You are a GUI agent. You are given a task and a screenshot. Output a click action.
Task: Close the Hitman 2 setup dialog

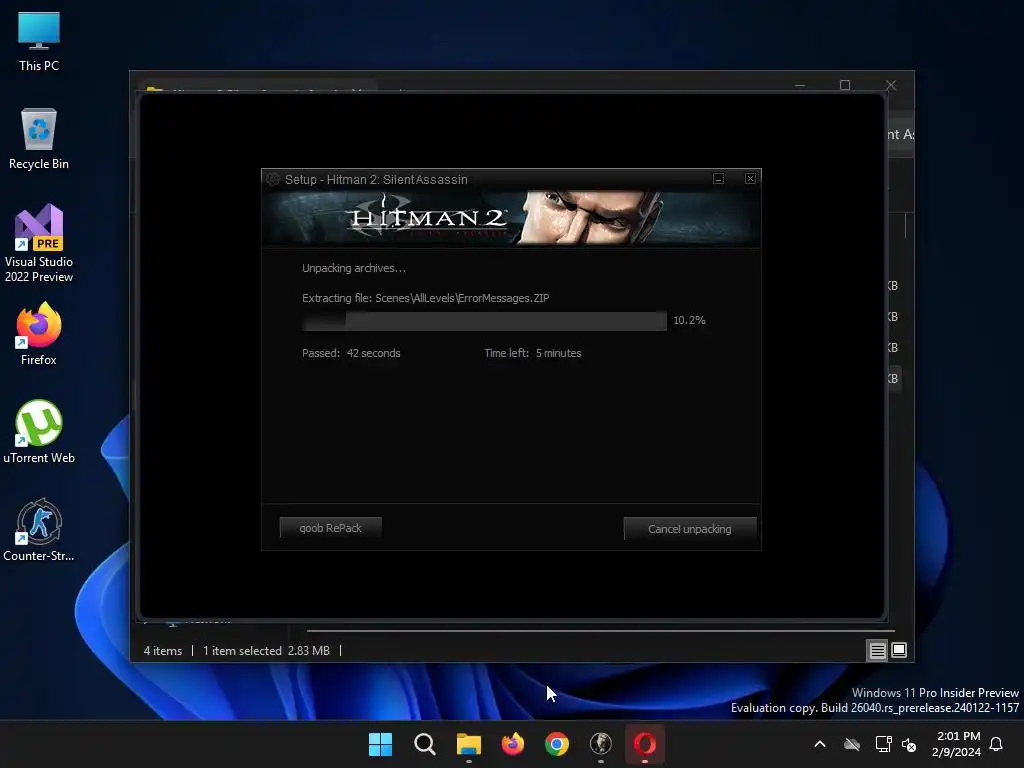750,179
